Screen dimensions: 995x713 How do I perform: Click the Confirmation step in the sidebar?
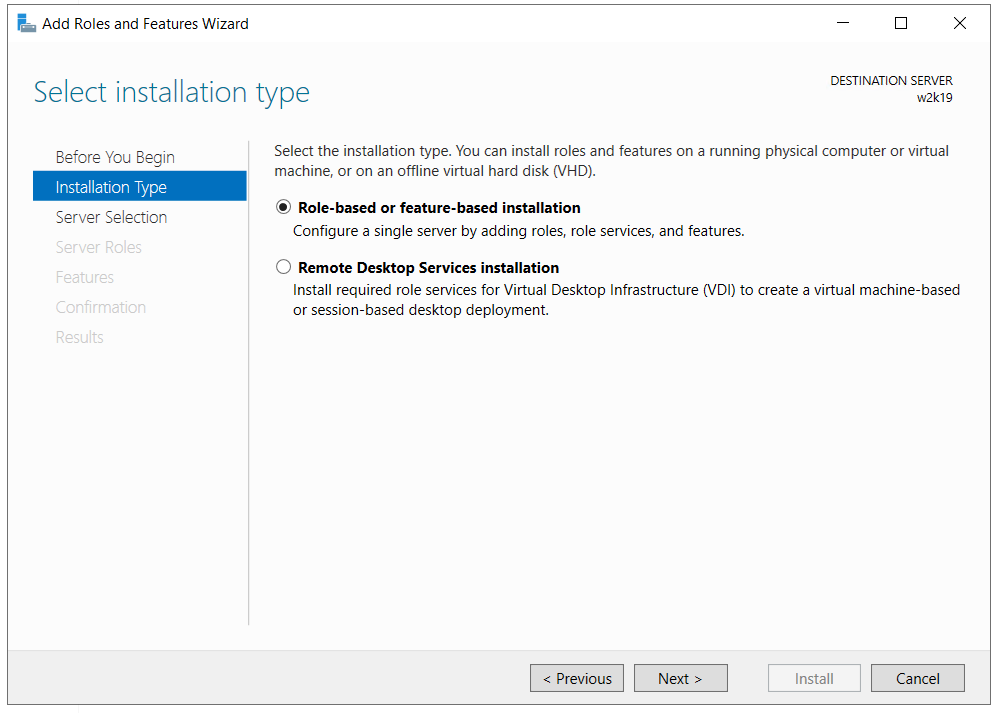click(100, 307)
